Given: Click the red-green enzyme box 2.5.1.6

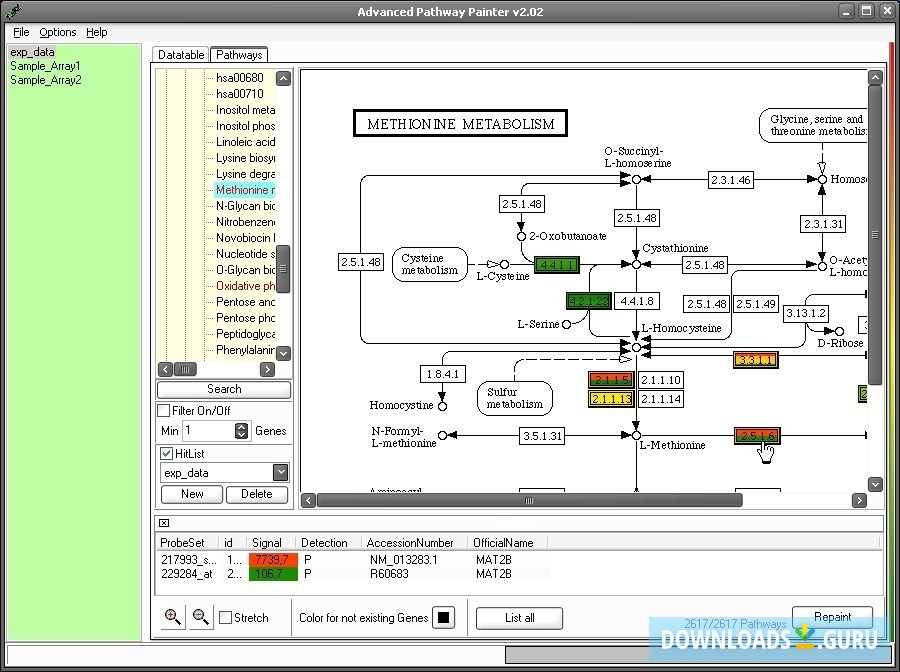Looking at the screenshot, I should pyautogui.click(x=757, y=436).
